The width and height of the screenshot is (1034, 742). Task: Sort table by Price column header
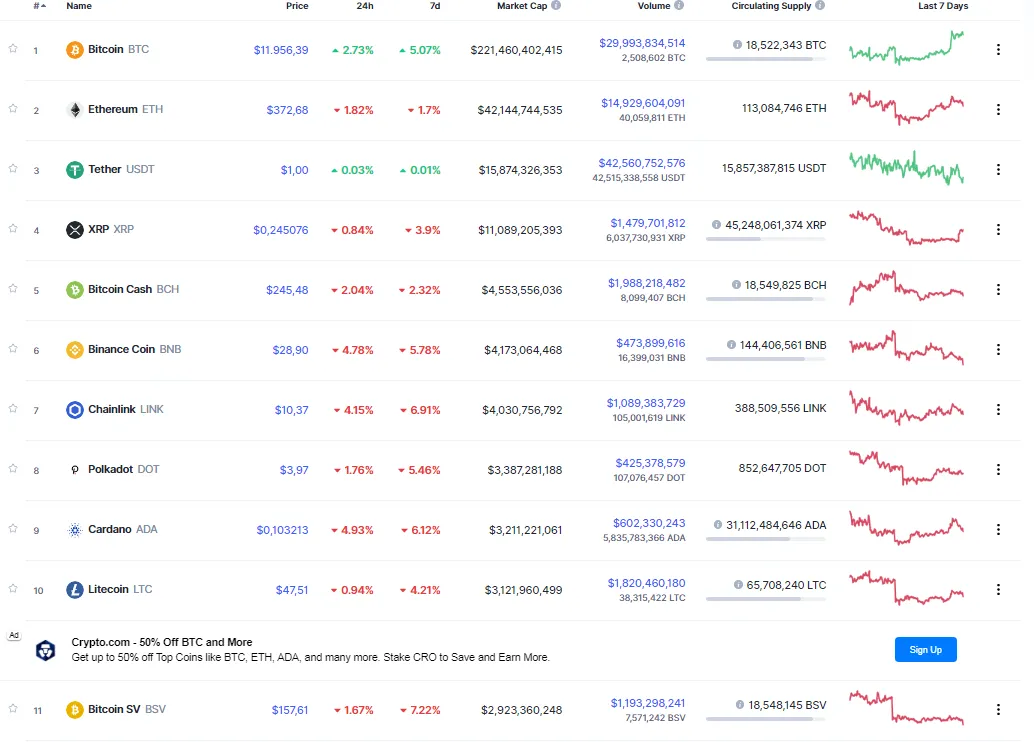pos(297,6)
